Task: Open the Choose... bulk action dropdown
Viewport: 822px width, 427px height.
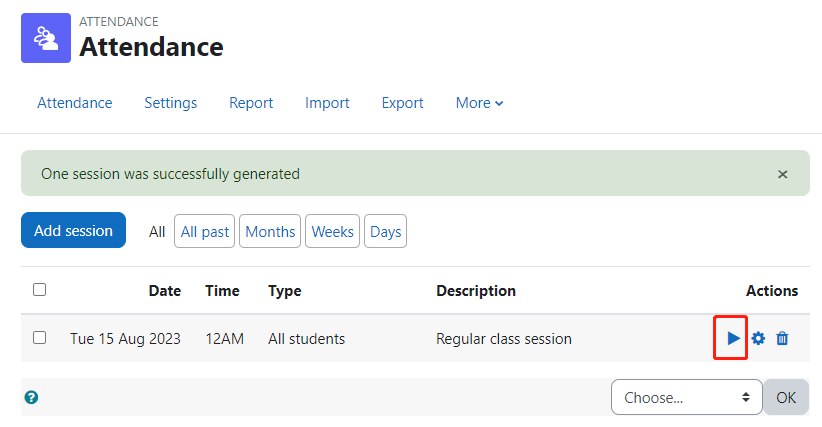Action: point(687,397)
